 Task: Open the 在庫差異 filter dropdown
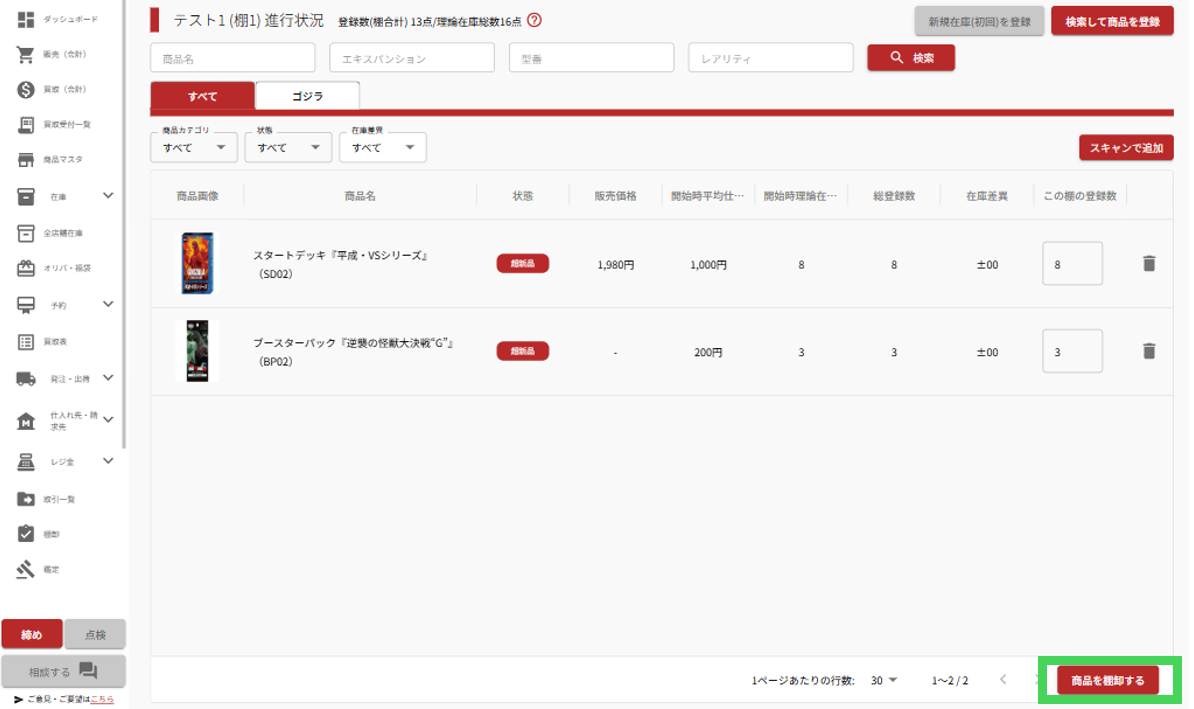pyautogui.click(x=382, y=148)
